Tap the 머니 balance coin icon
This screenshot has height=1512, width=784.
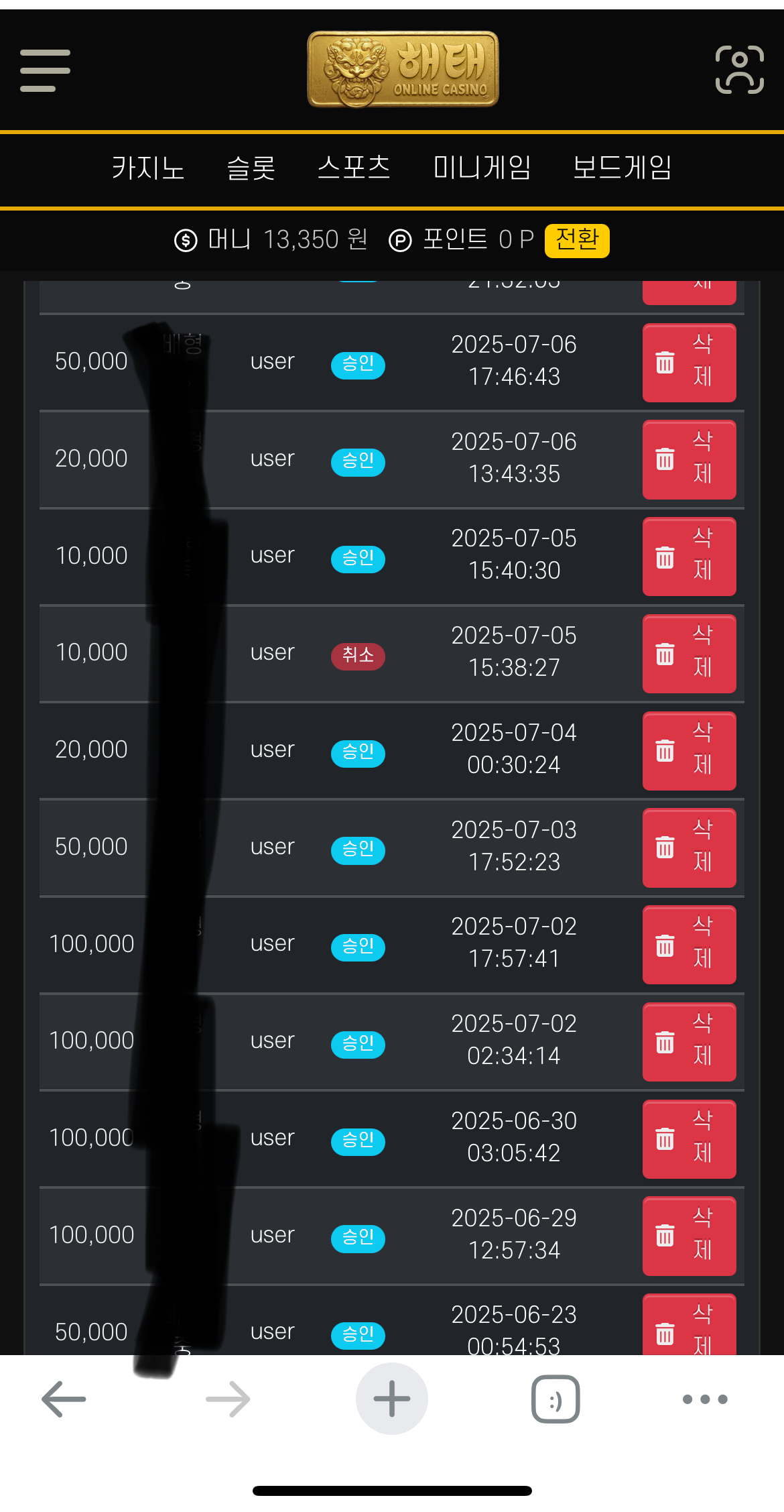[186, 240]
